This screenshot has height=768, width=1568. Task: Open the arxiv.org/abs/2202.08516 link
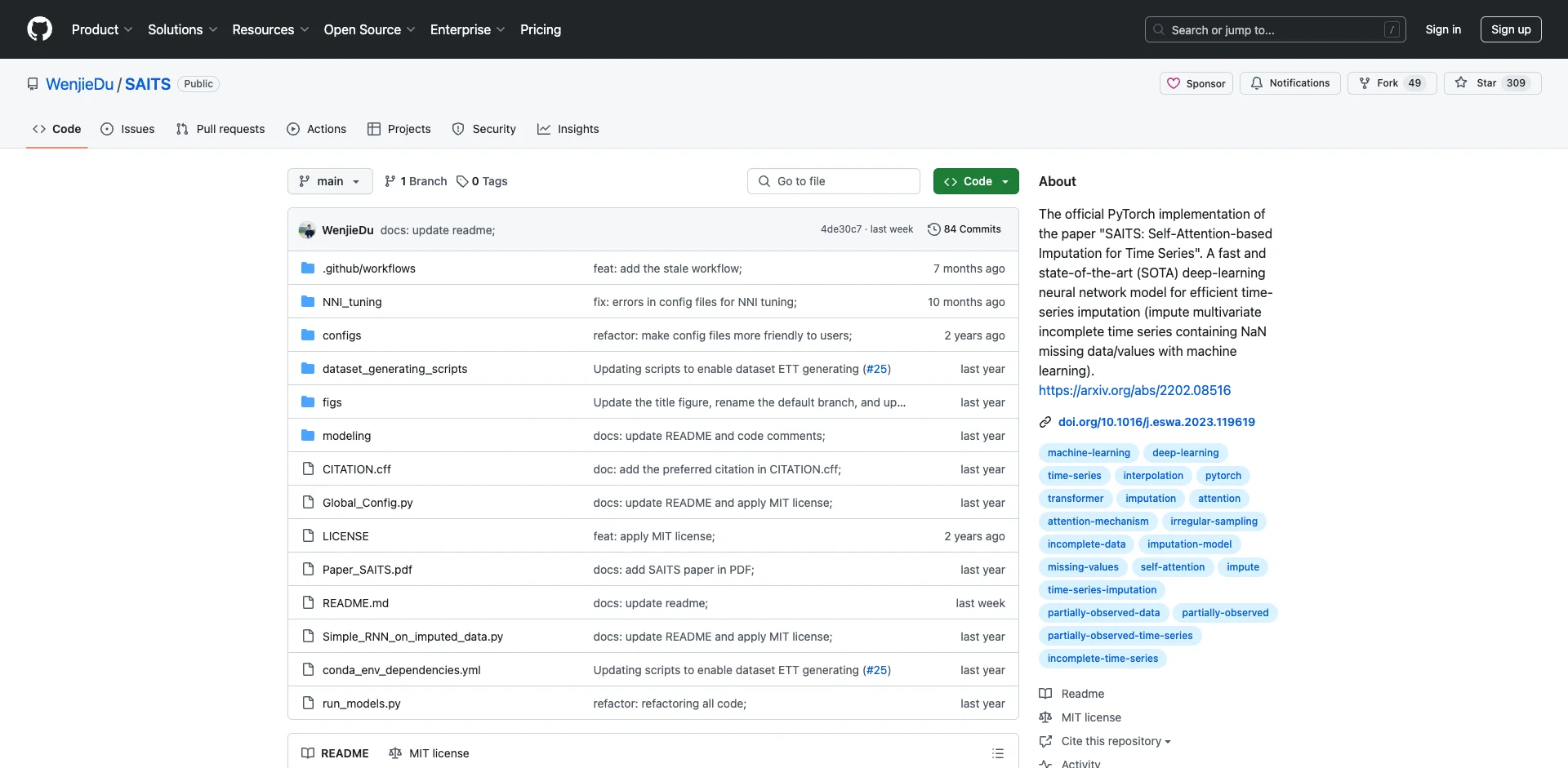(1134, 390)
